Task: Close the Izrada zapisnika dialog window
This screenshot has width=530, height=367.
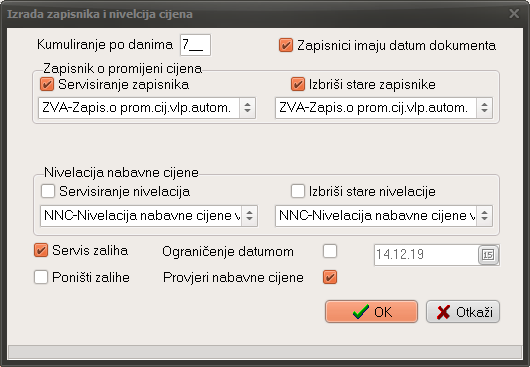Action: click(514, 14)
